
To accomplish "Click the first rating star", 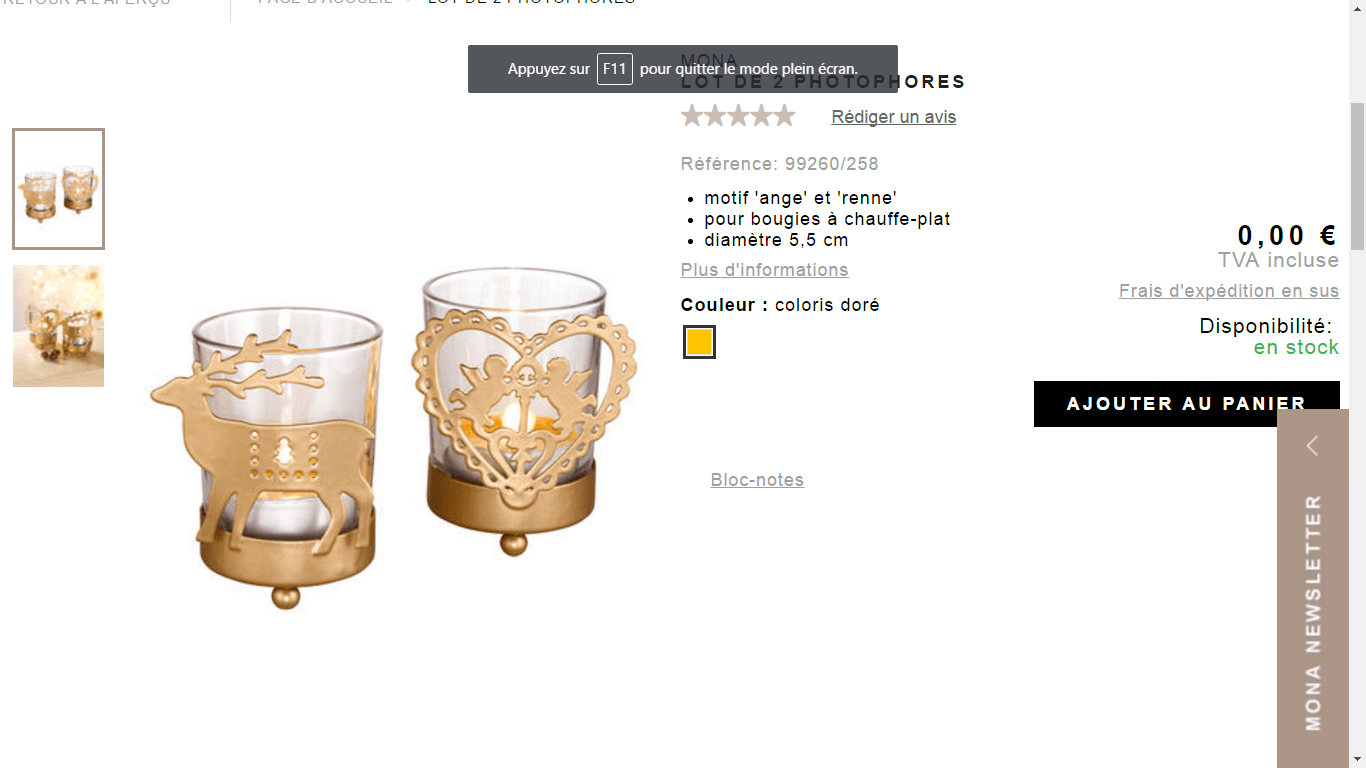I will (x=692, y=116).
